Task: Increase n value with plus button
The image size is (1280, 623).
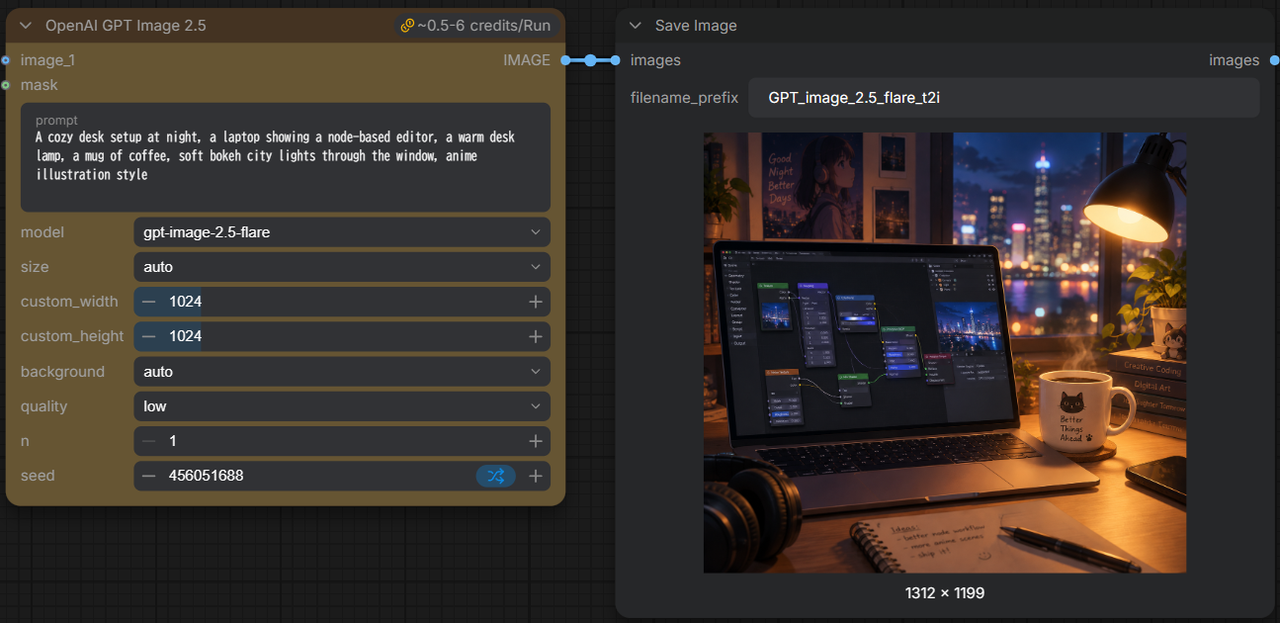Action: pos(536,441)
